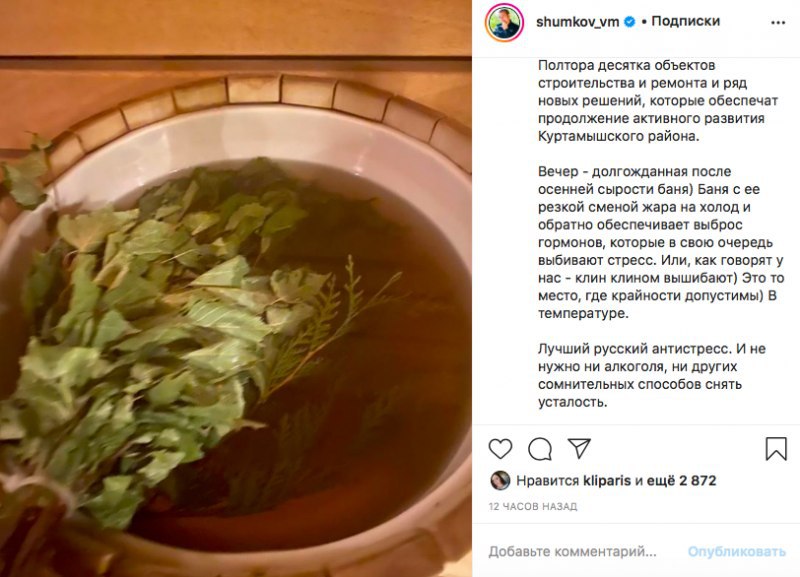The height and width of the screenshot is (577, 800).
Task: Open shumkov_vm profile avatar
Action: click(505, 22)
